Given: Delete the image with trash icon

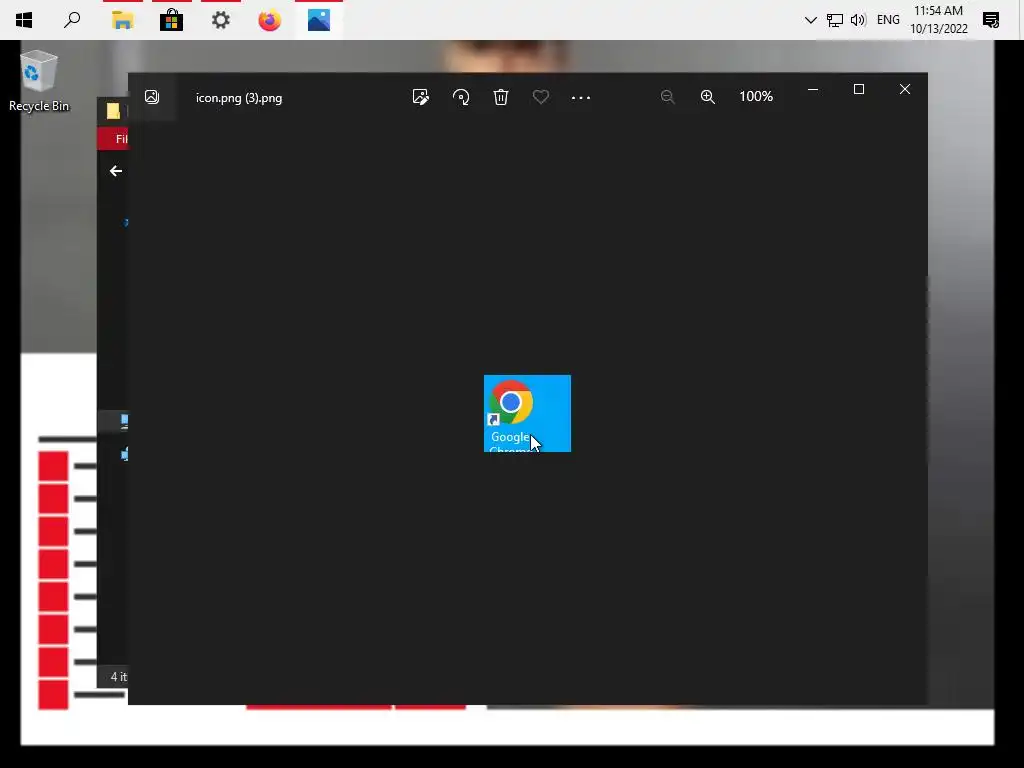Looking at the screenshot, I should pyautogui.click(x=501, y=97).
